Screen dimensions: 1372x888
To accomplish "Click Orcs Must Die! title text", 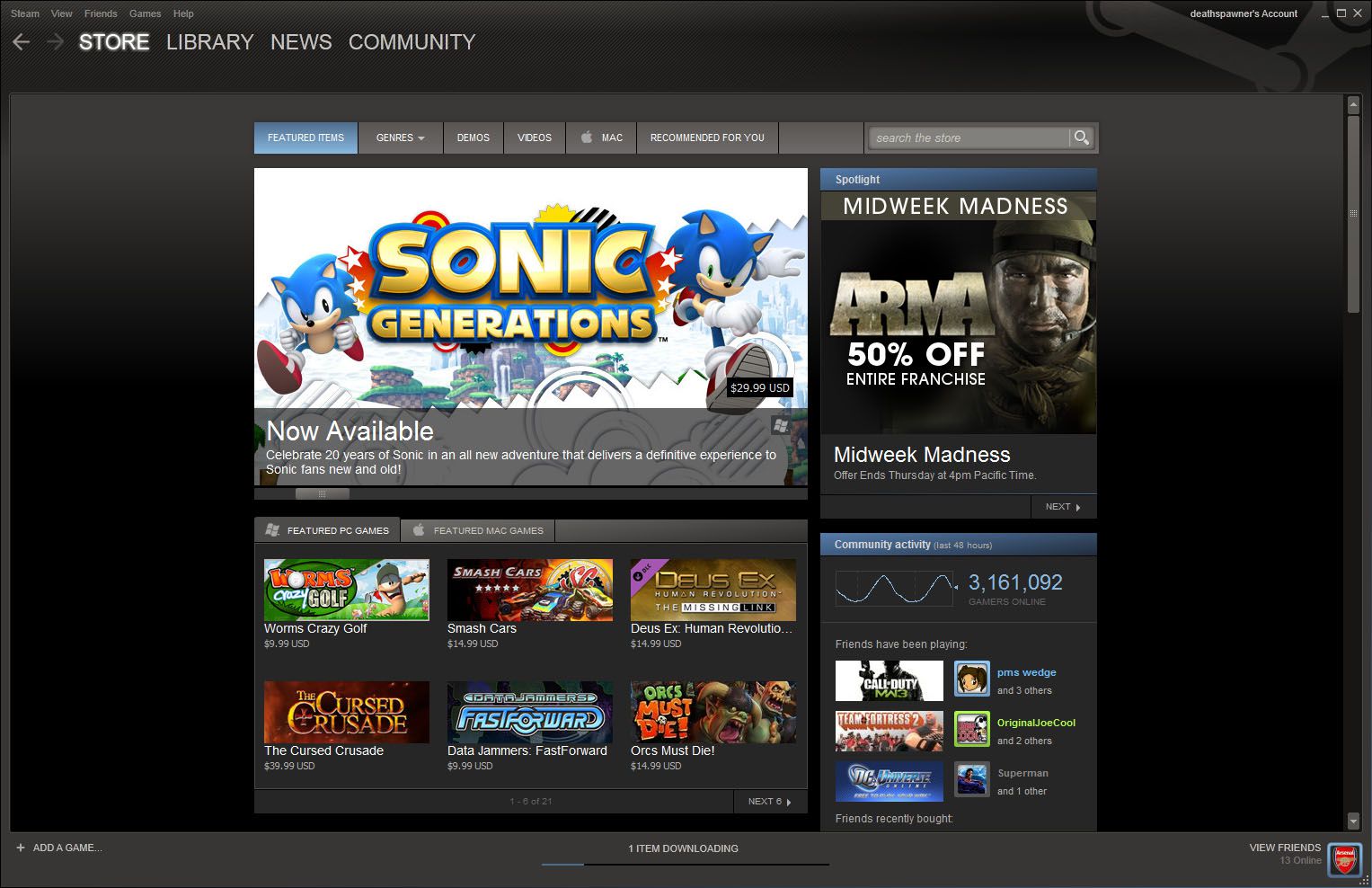I will point(673,750).
